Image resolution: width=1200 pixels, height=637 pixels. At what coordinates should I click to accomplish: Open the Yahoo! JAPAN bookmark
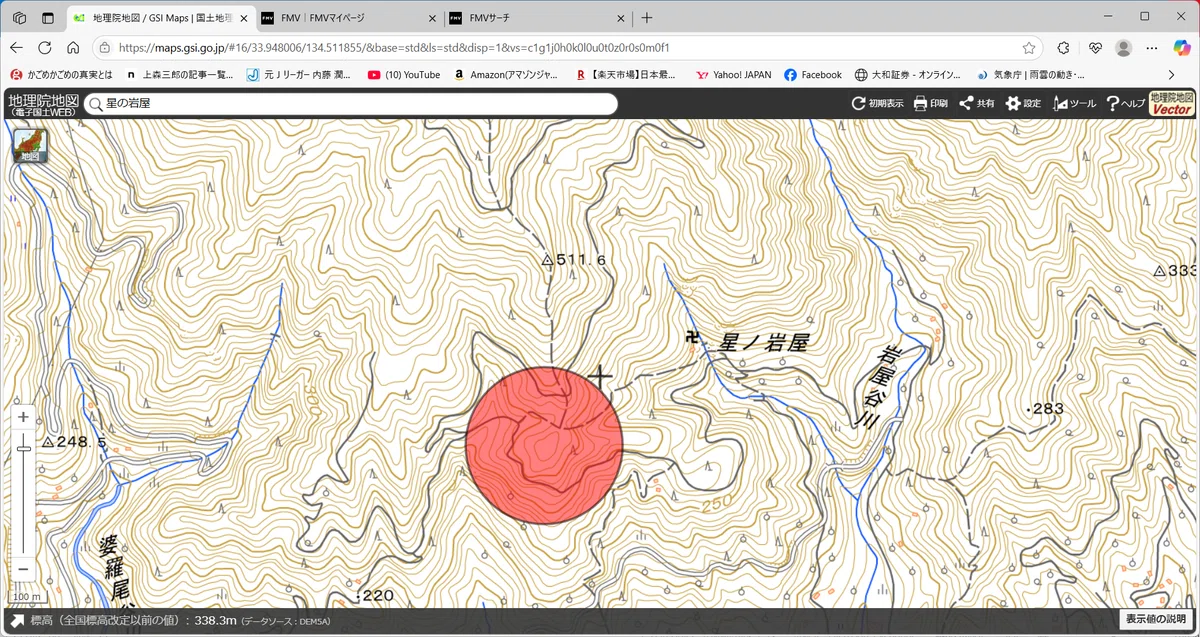tap(733, 75)
